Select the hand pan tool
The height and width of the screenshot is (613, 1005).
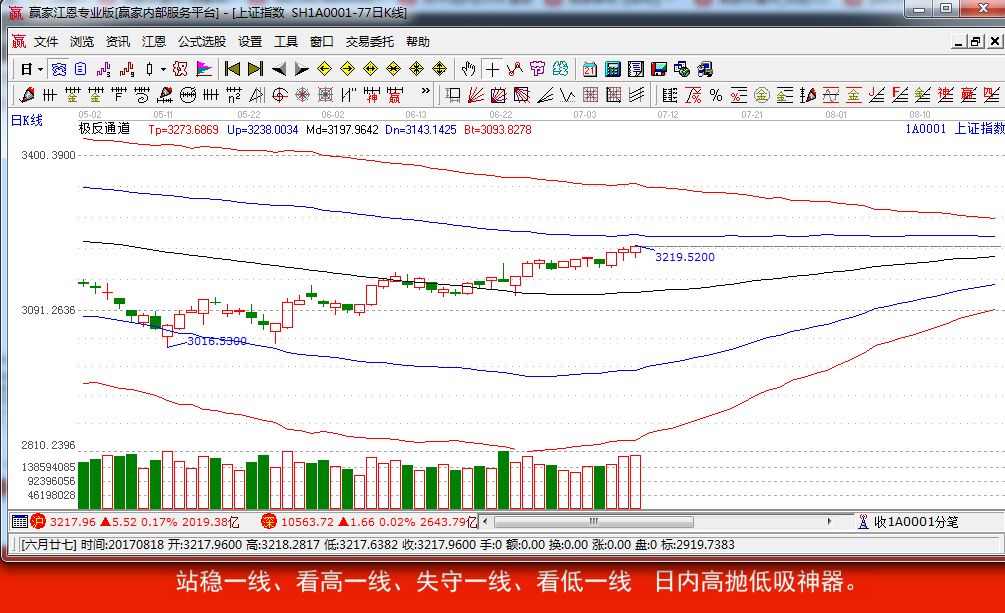tap(468, 69)
